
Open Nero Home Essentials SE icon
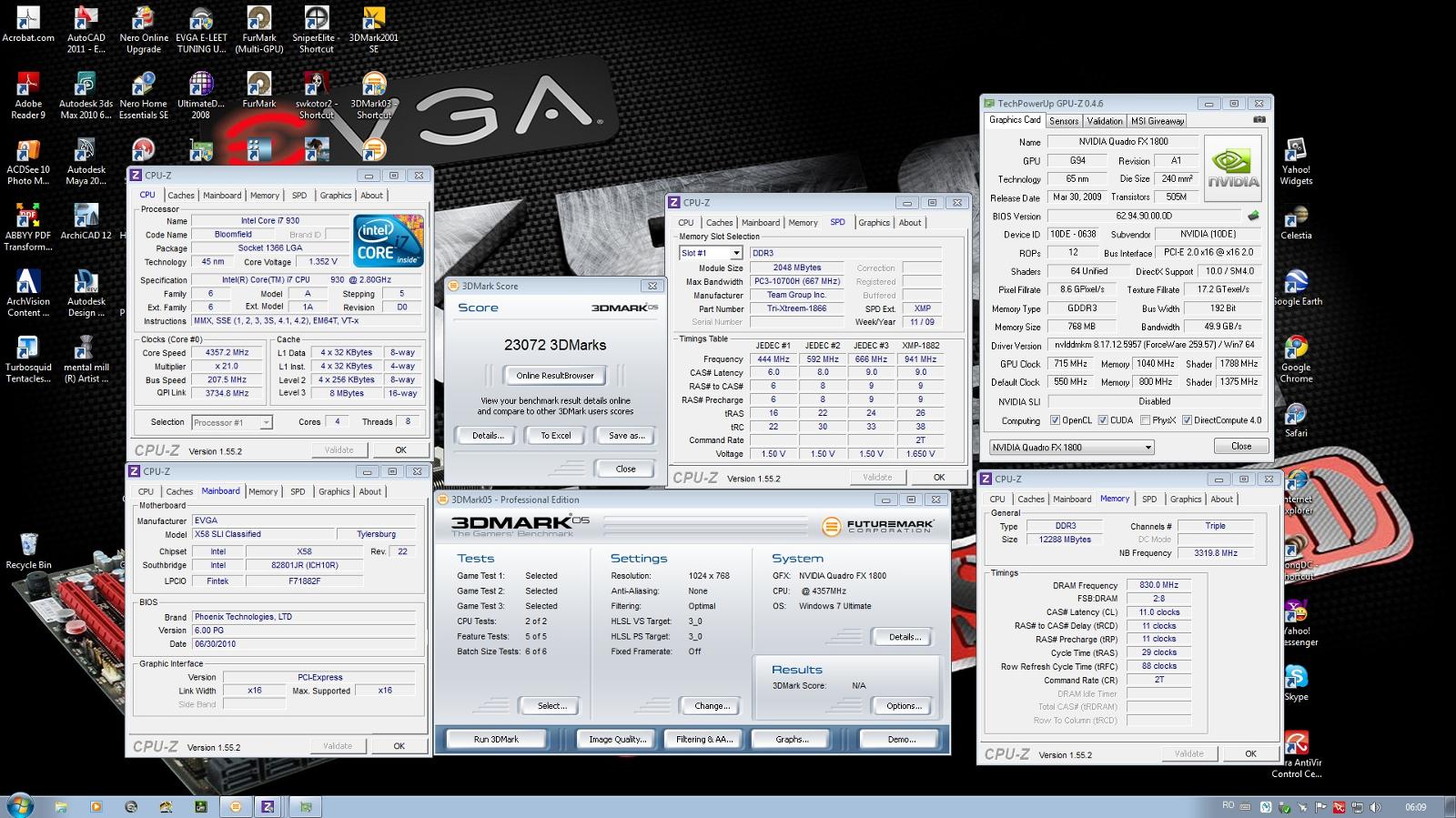[x=144, y=96]
